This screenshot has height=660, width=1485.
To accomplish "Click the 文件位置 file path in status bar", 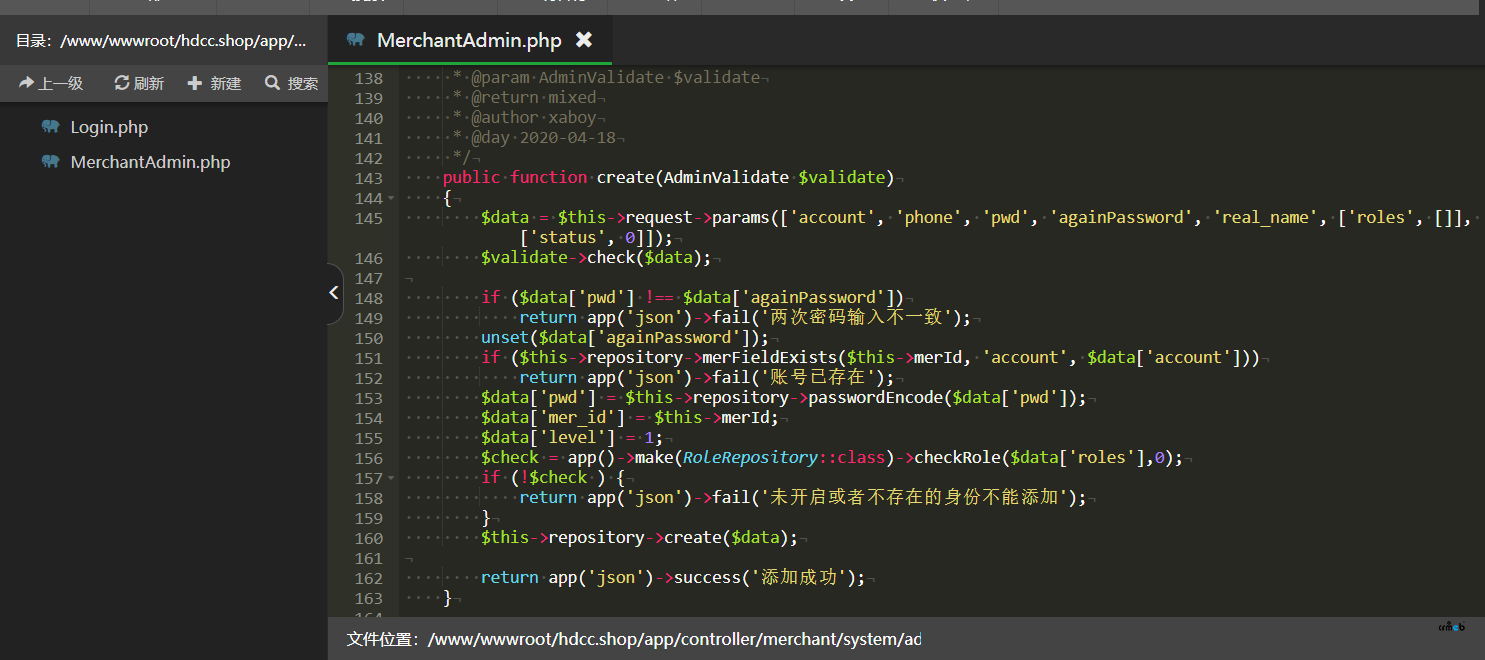I will pos(634,639).
